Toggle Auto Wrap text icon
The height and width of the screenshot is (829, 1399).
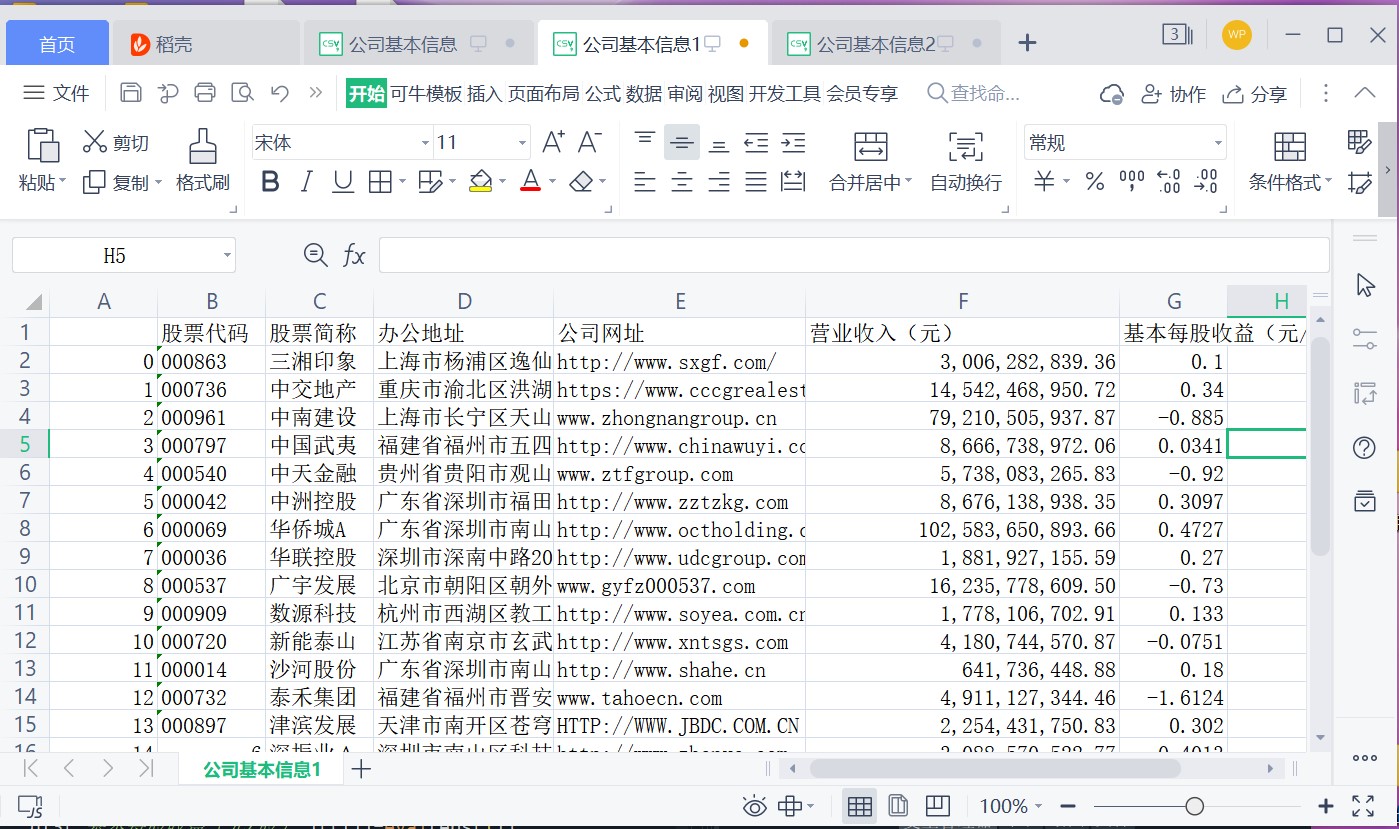pyautogui.click(x=965, y=146)
